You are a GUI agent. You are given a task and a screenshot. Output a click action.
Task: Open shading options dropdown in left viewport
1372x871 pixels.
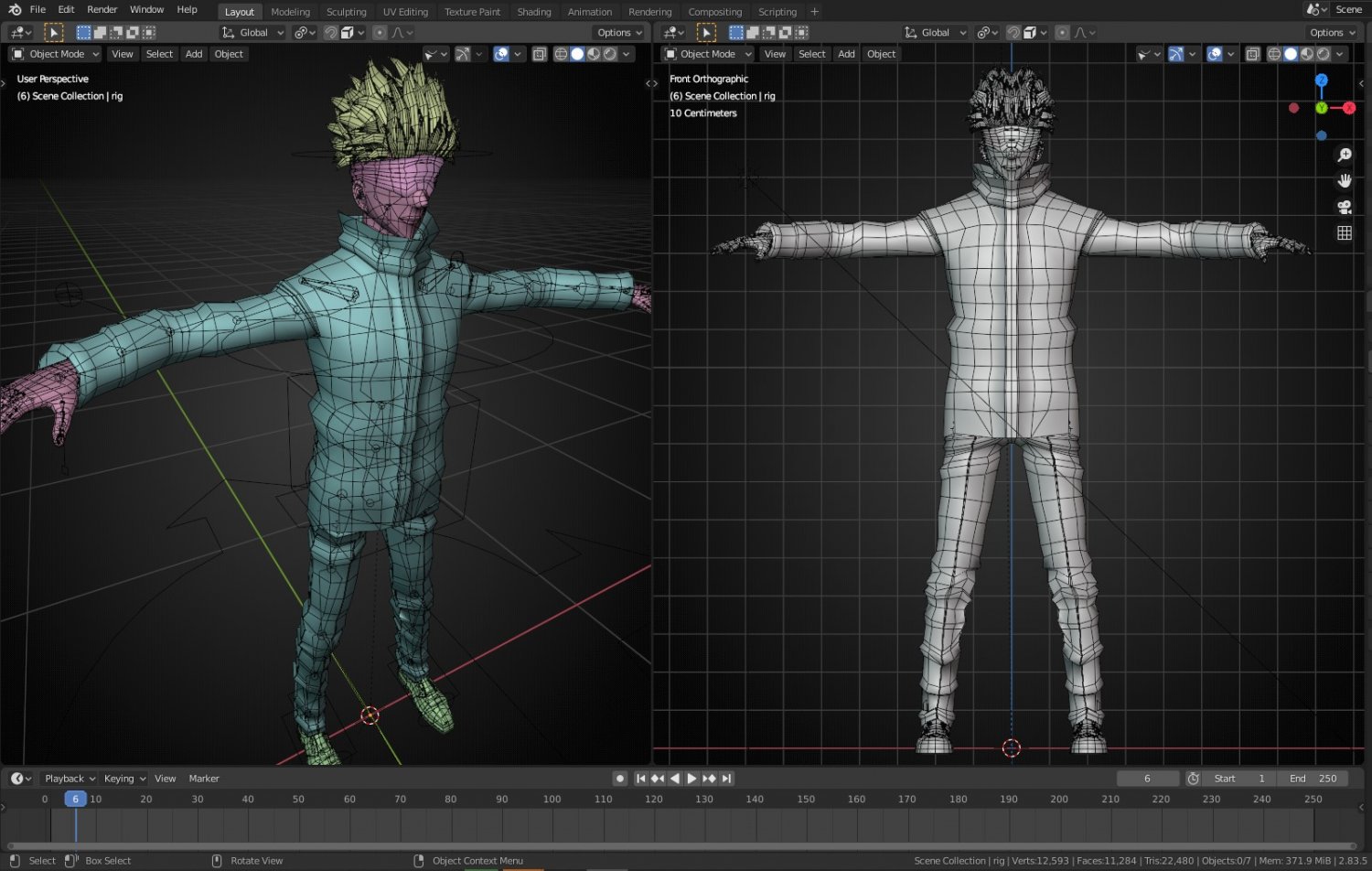click(x=627, y=54)
